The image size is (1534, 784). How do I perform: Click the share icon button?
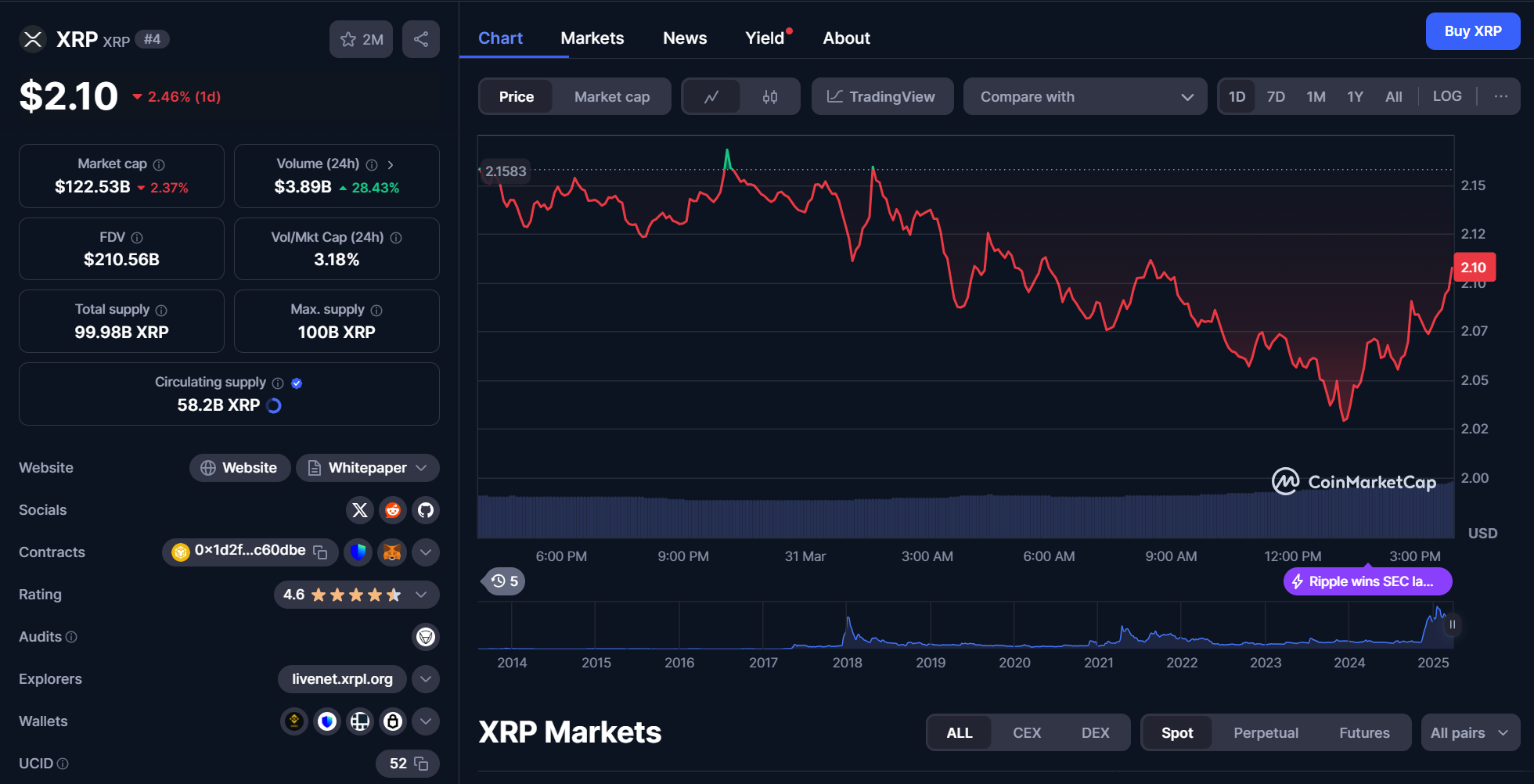(421, 39)
